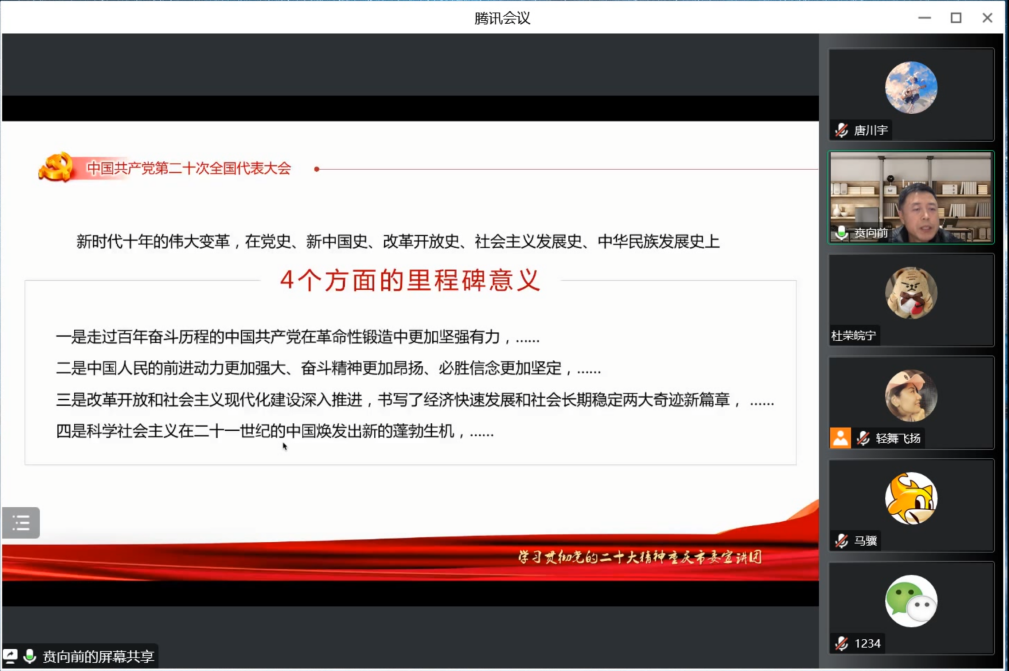This screenshot has height=671, width=1009.
Task: Select 杜荣皖宁's cartoon avatar tile
Action: click(910, 293)
